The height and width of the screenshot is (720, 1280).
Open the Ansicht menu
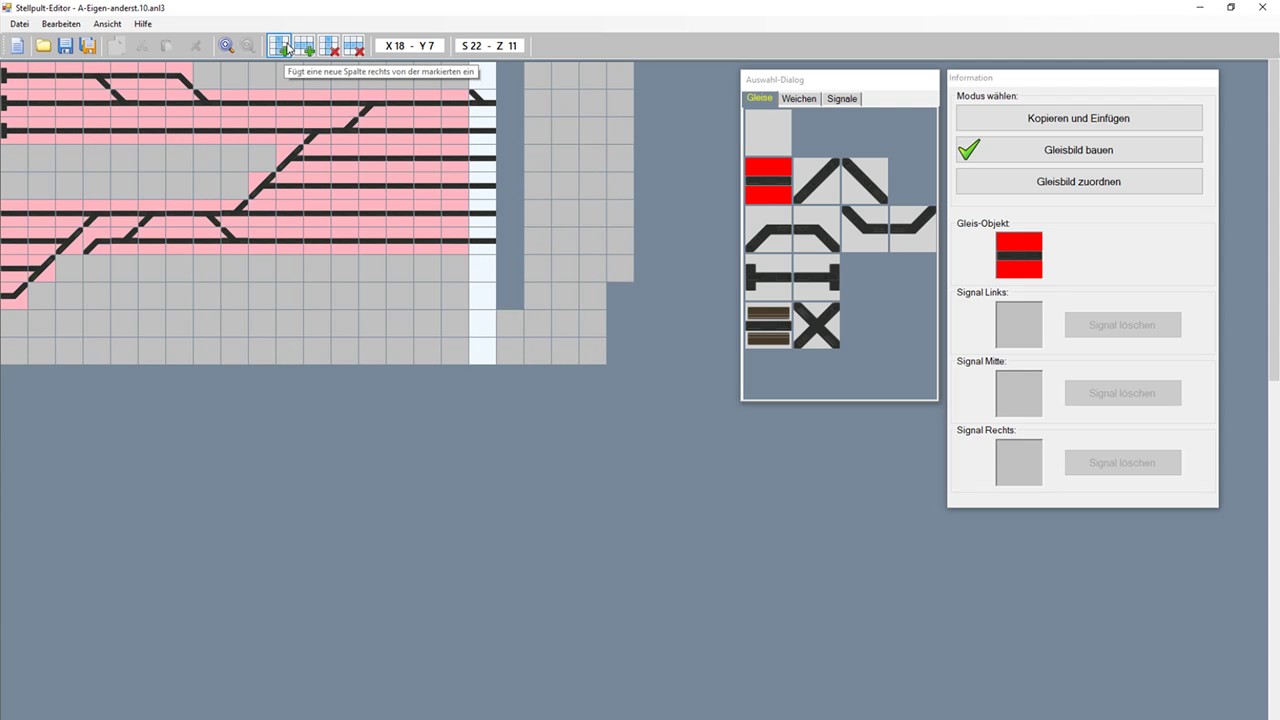pyautogui.click(x=107, y=24)
